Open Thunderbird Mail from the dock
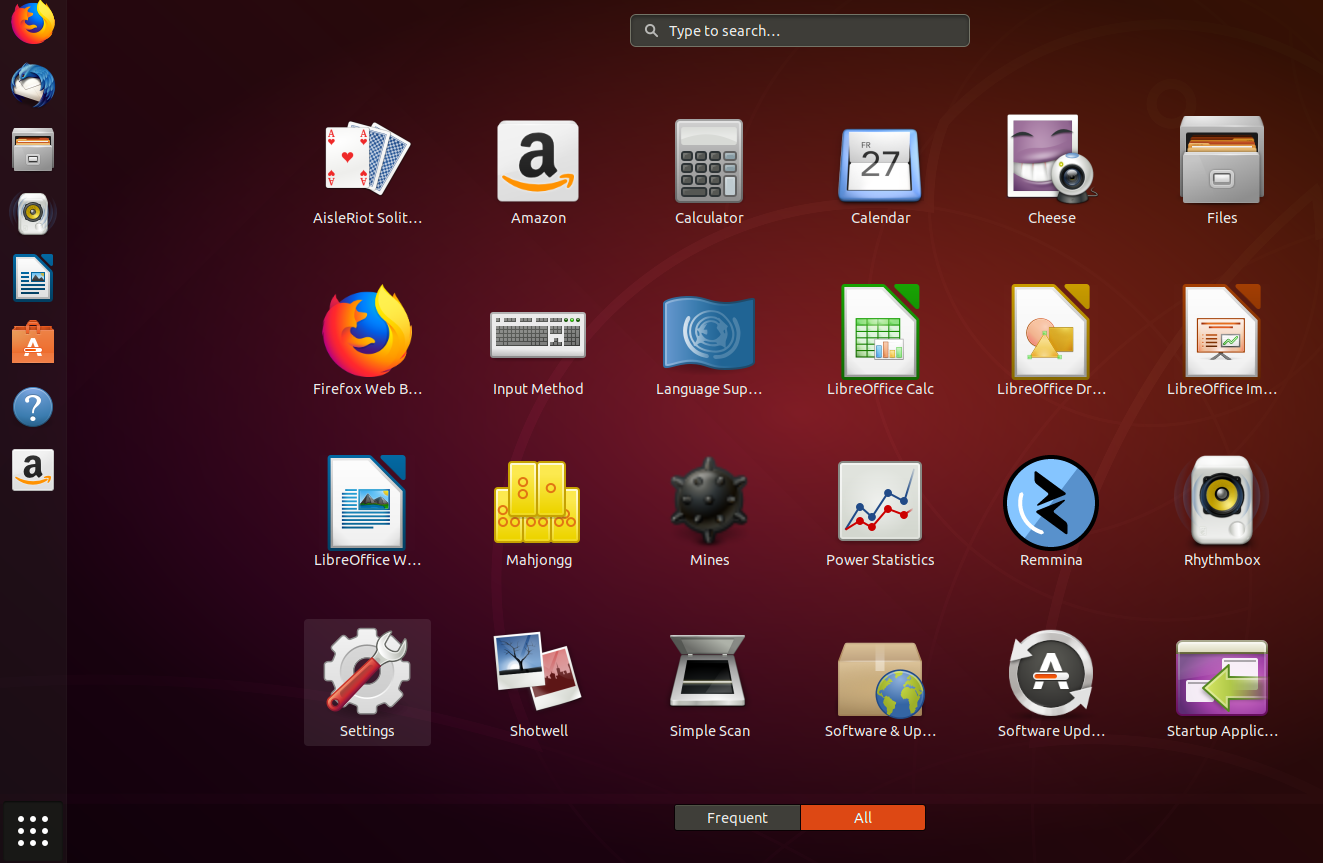Image resolution: width=1323 pixels, height=863 pixels. click(33, 85)
